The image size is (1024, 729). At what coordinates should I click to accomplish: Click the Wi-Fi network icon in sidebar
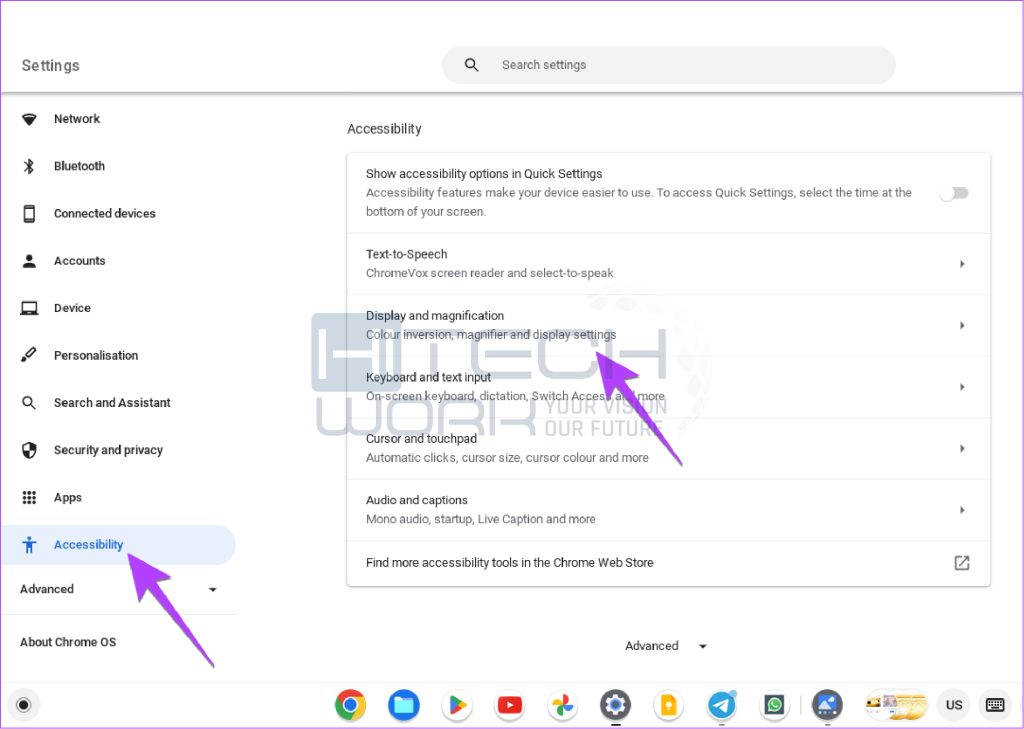tap(29, 120)
